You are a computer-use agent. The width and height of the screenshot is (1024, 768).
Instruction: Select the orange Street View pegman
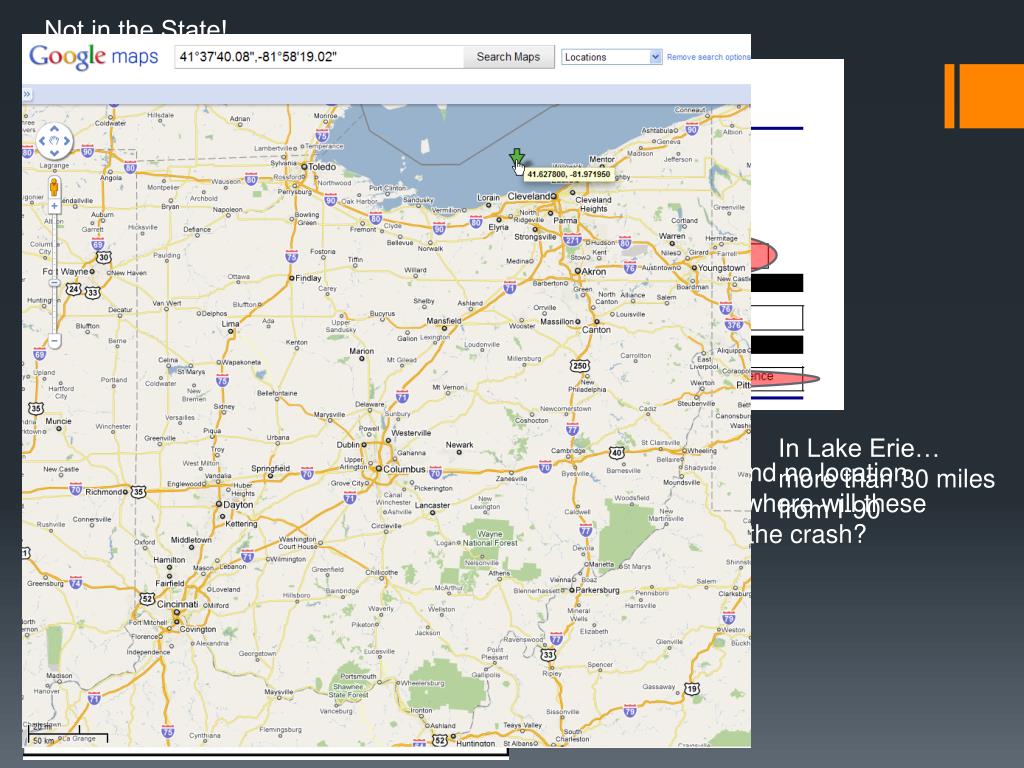point(54,188)
